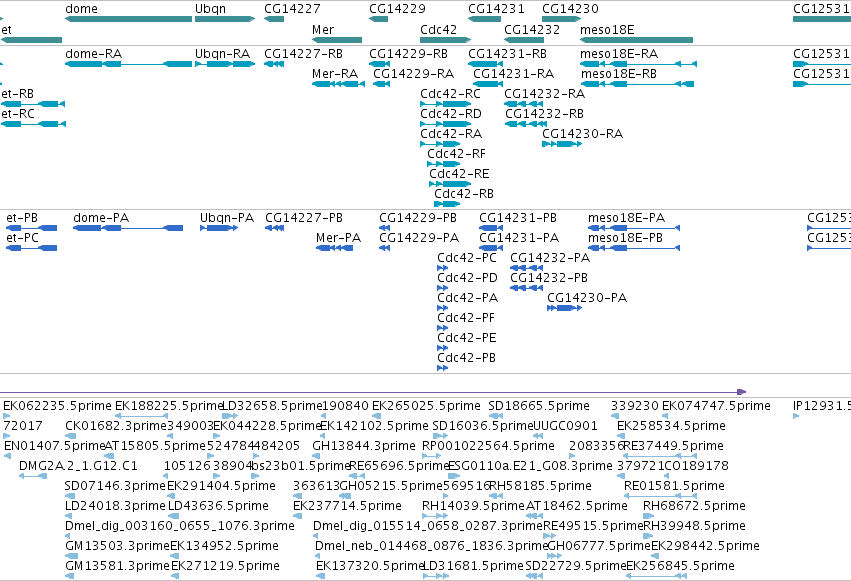
Task: Select the Cdc42-RB transcript
Action: click(x=447, y=205)
